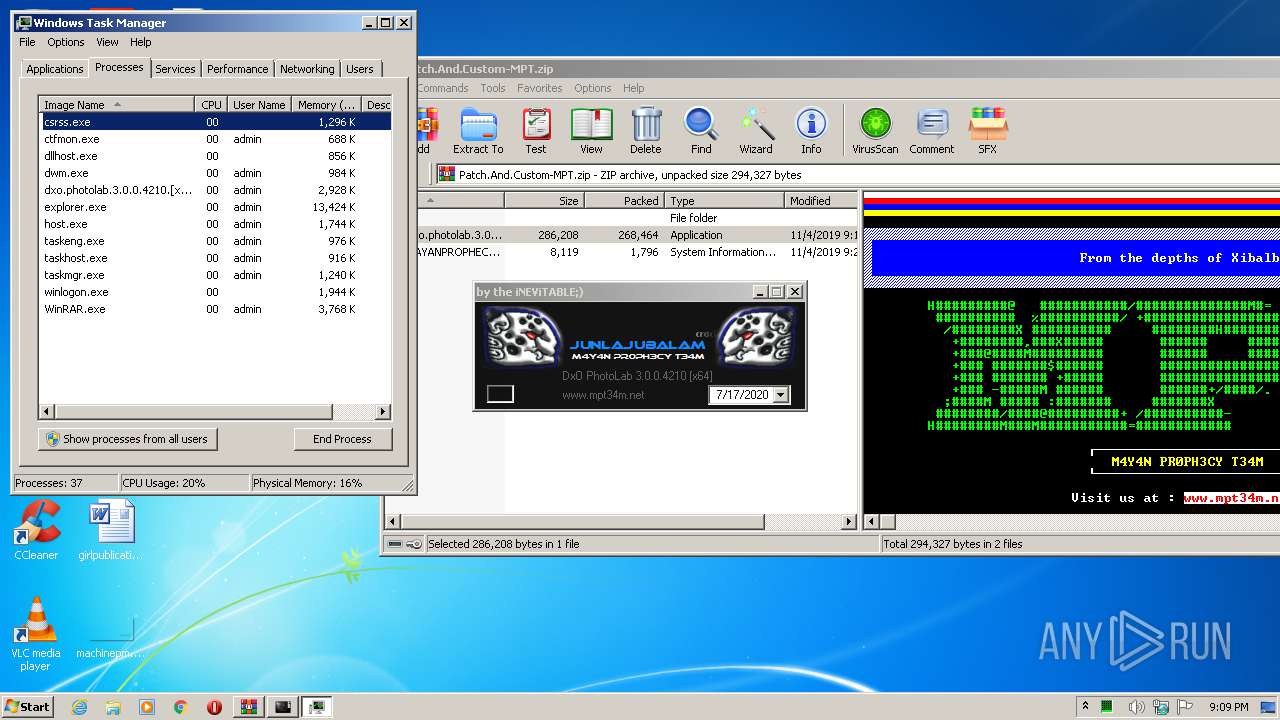The height and width of the screenshot is (720, 1280).
Task: Run VirusScan on the archive
Action: click(x=875, y=131)
